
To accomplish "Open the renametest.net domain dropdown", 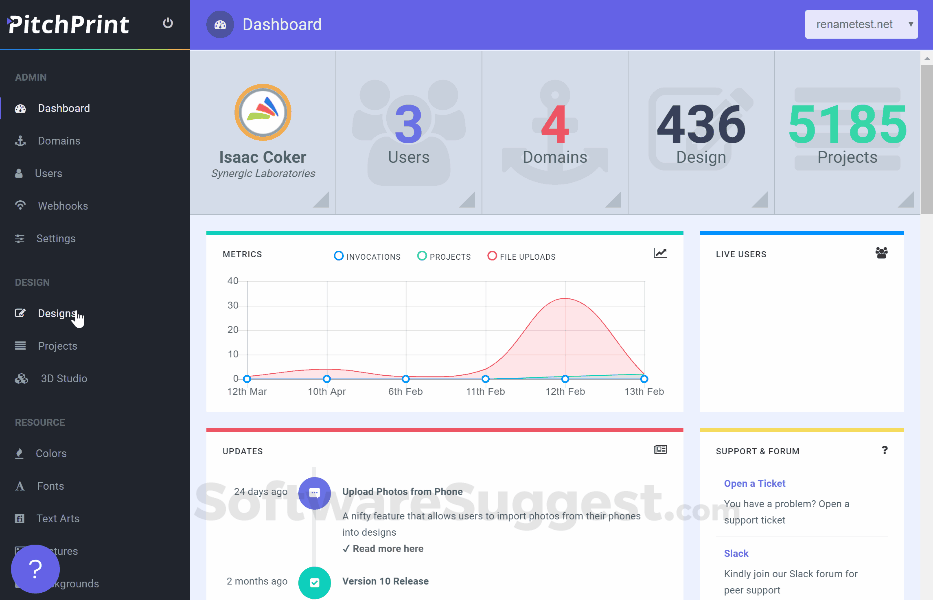I will 860,23.
